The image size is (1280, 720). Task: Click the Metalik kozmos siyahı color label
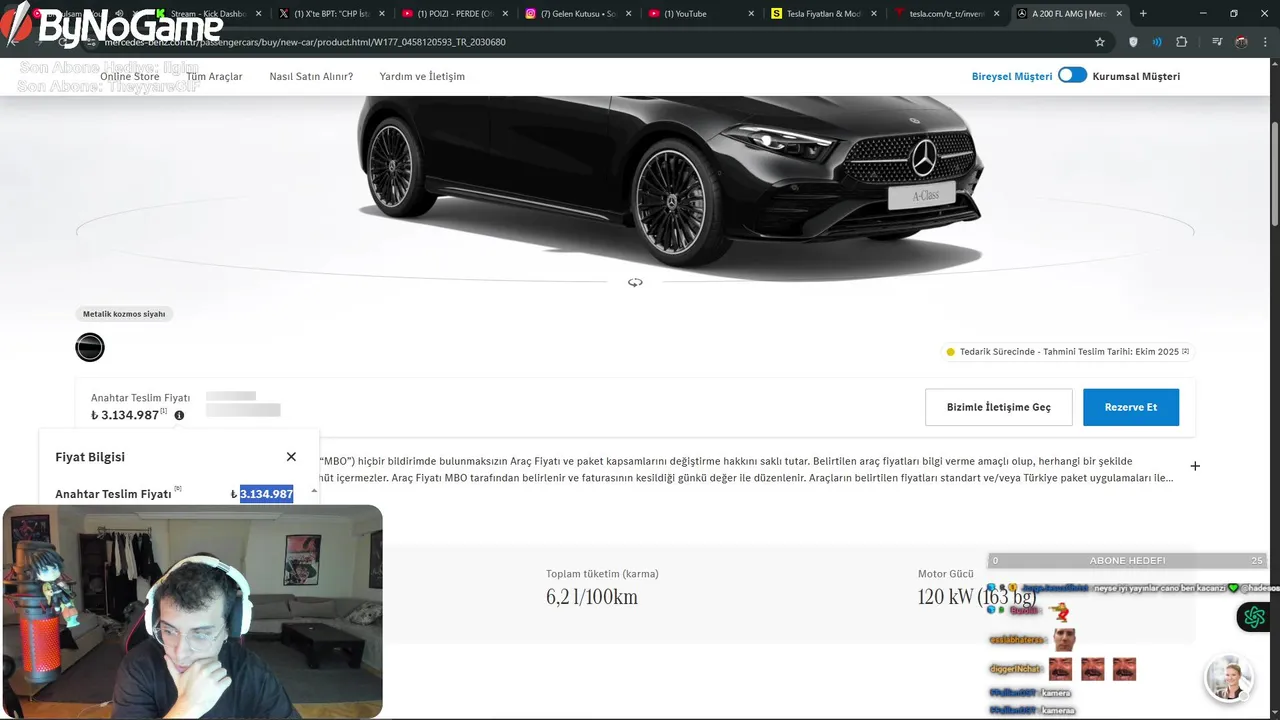click(x=124, y=314)
